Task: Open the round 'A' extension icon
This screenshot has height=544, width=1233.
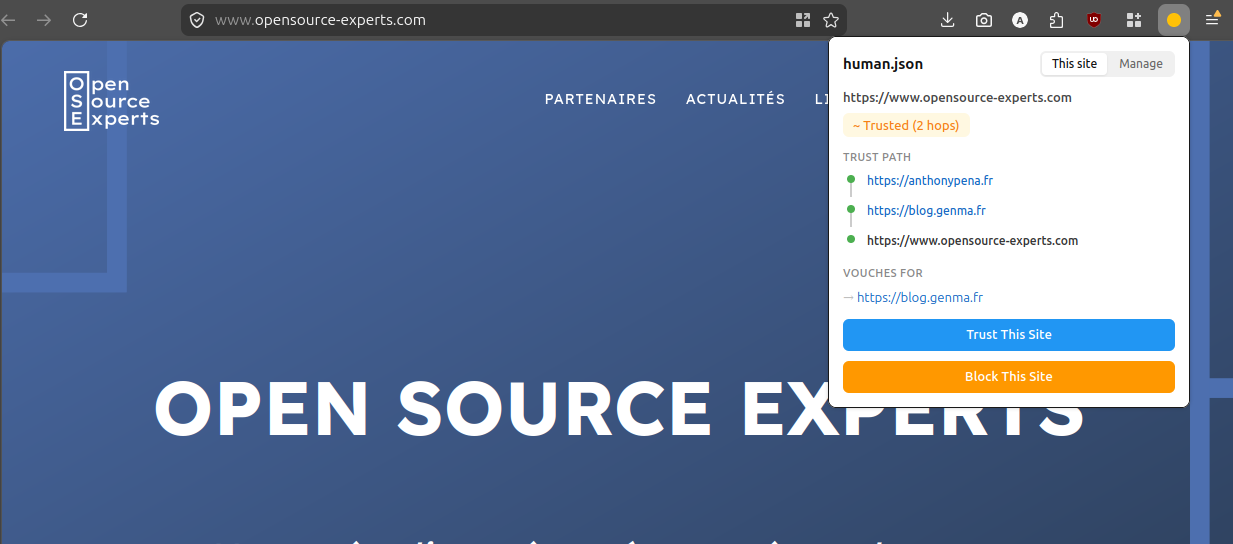Action: point(1020,20)
